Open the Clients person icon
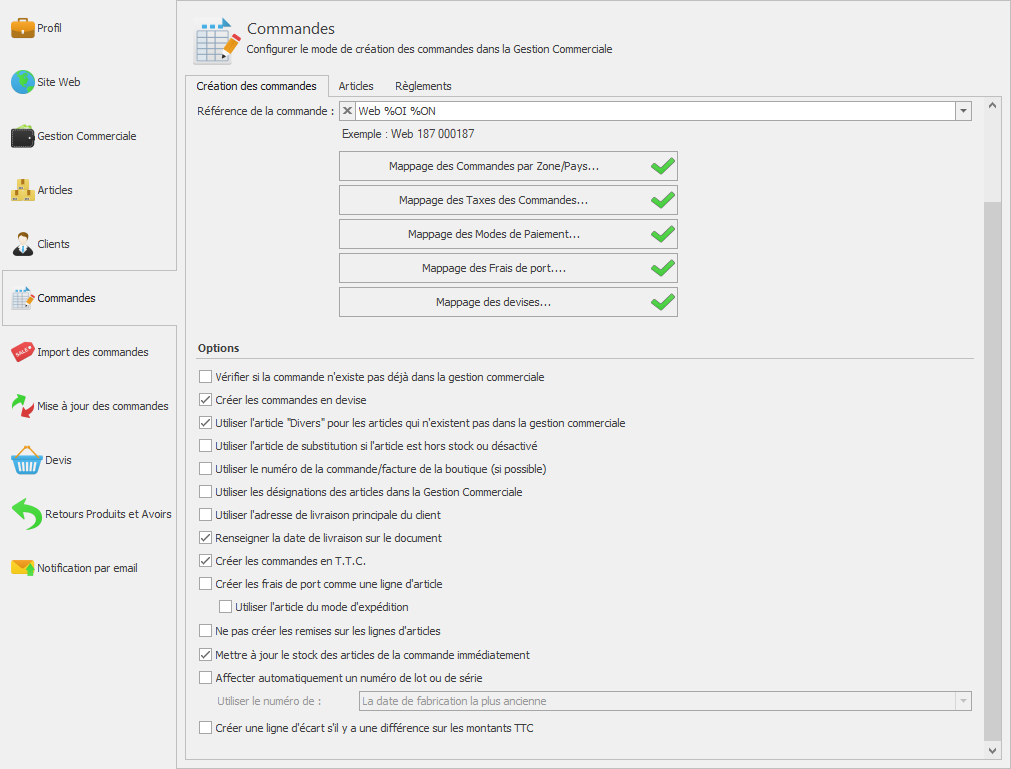 tap(23, 244)
